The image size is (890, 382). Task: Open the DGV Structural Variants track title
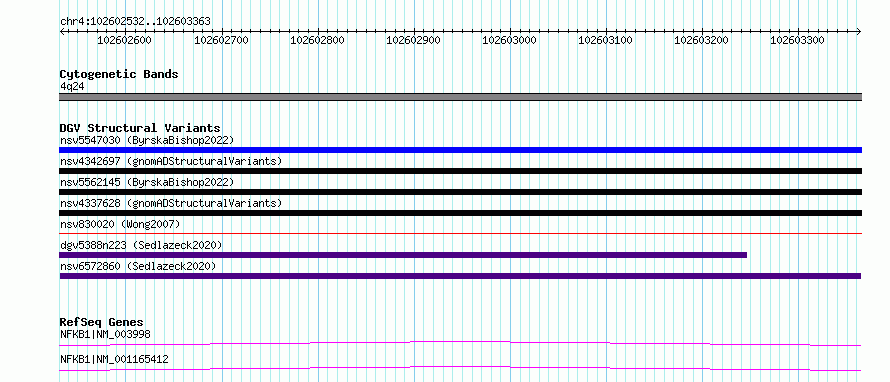pyautogui.click(x=140, y=128)
